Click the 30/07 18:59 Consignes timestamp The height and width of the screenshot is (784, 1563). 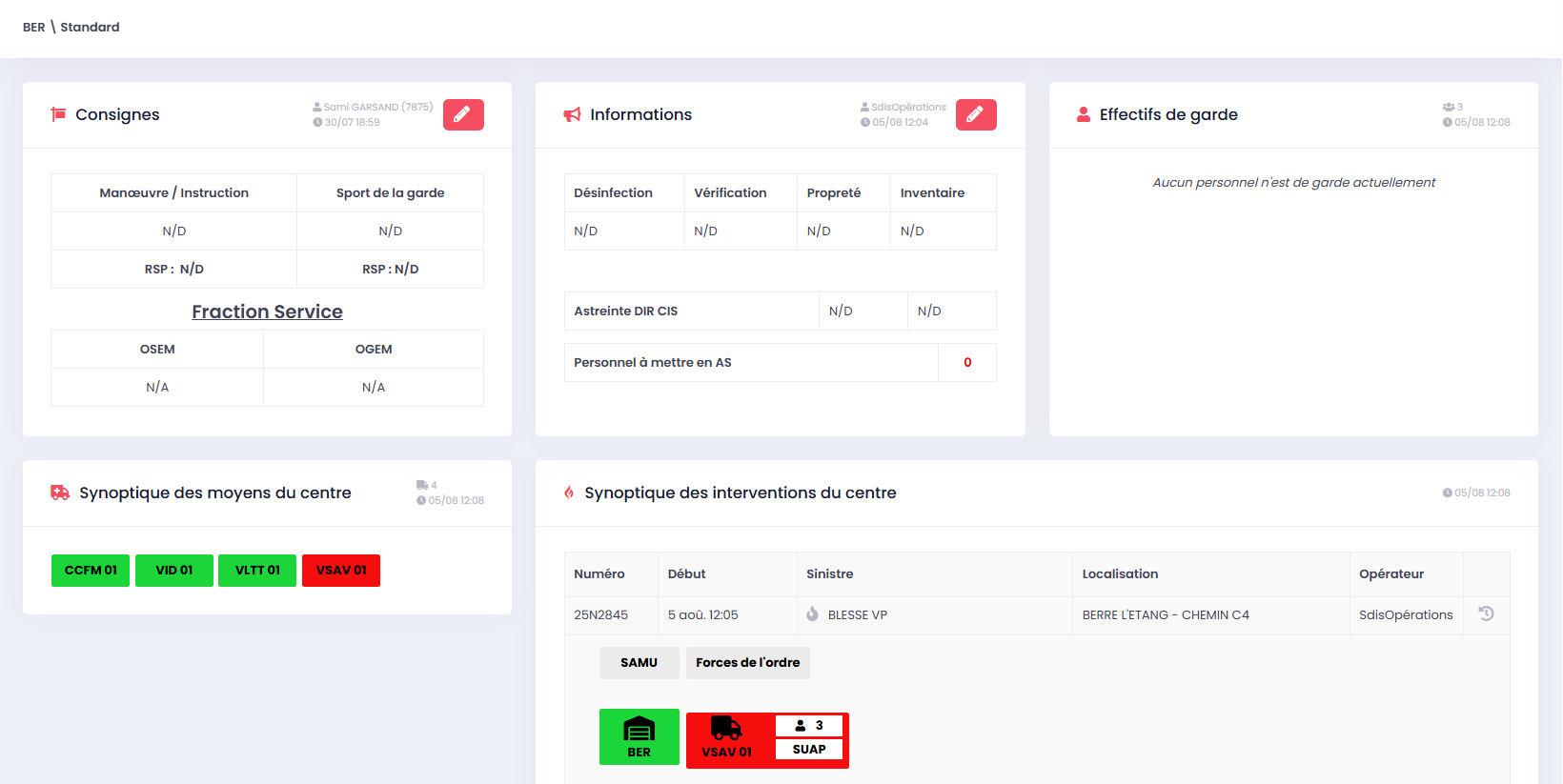[x=353, y=122]
